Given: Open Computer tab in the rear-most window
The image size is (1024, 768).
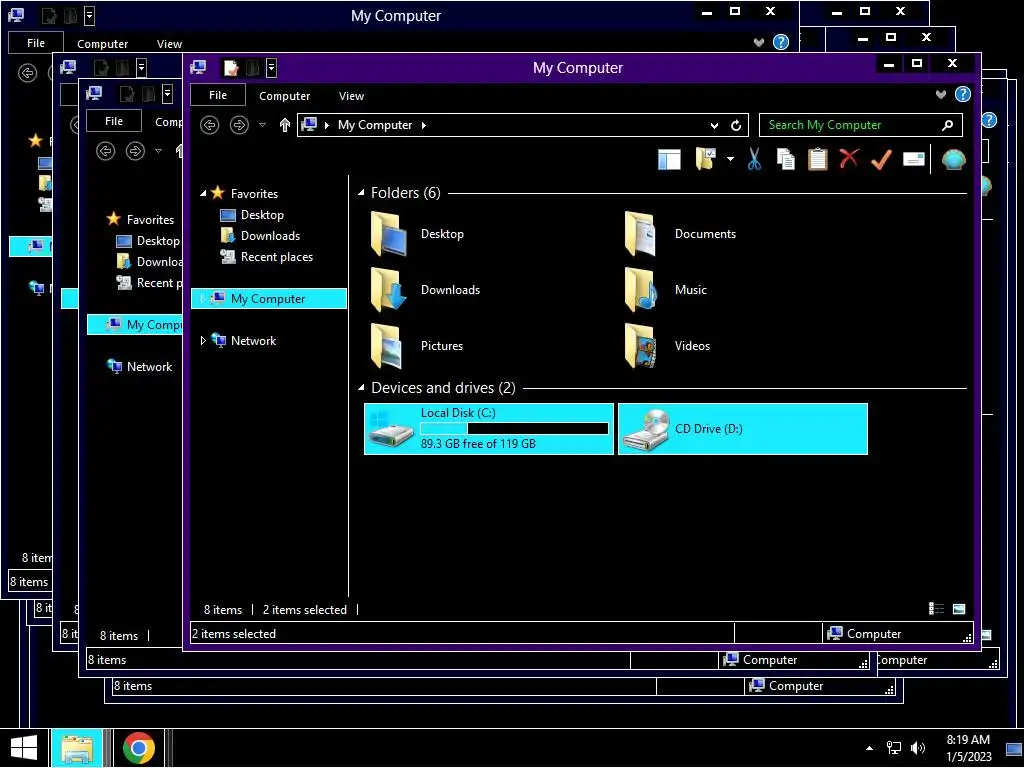Looking at the screenshot, I should (x=103, y=44).
